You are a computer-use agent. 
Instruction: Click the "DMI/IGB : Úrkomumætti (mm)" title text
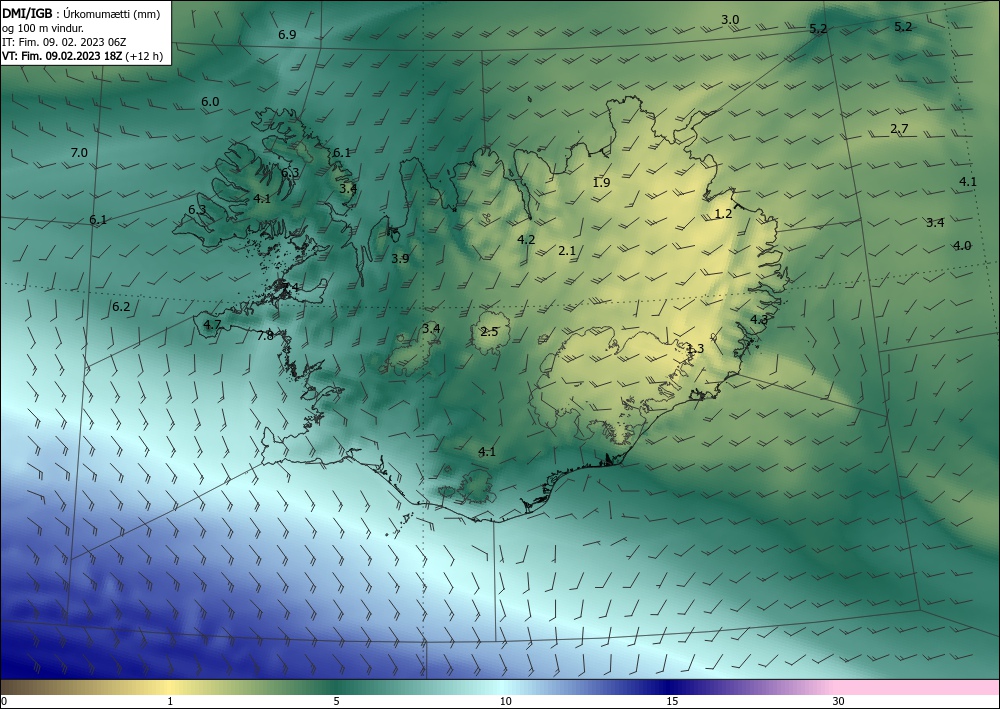click(81, 14)
